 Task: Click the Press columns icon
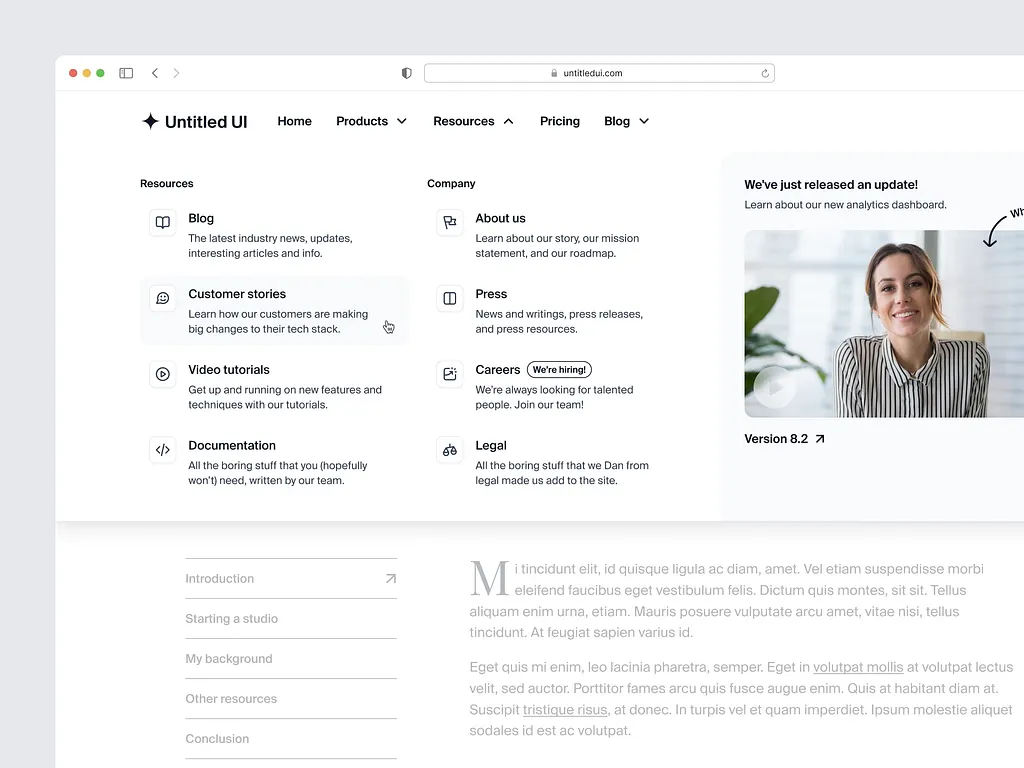(x=450, y=298)
